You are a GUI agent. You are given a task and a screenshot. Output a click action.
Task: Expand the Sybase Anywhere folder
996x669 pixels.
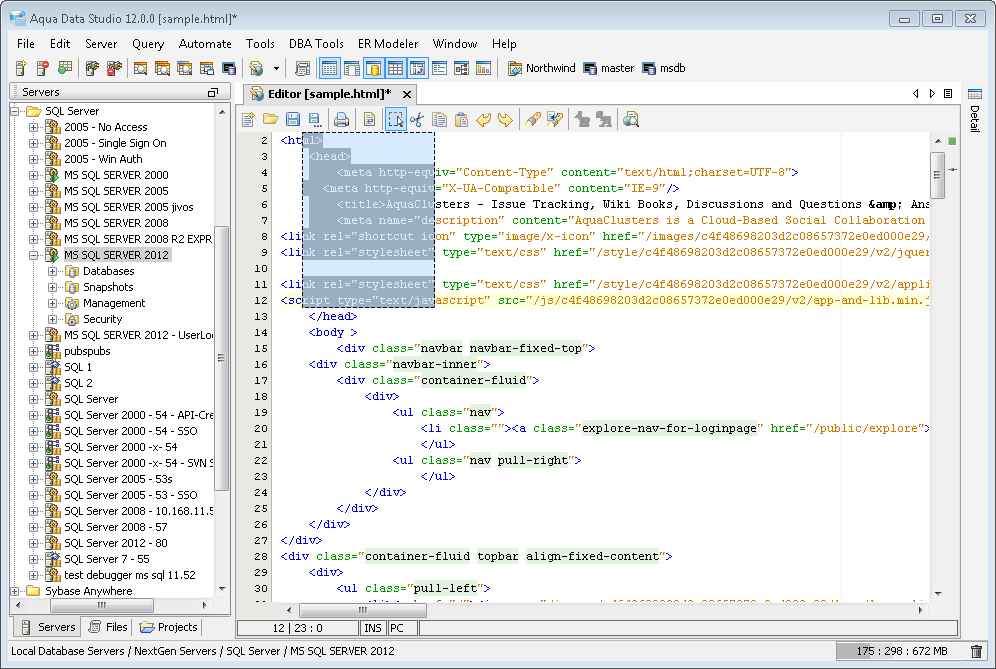[x=16, y=591]
